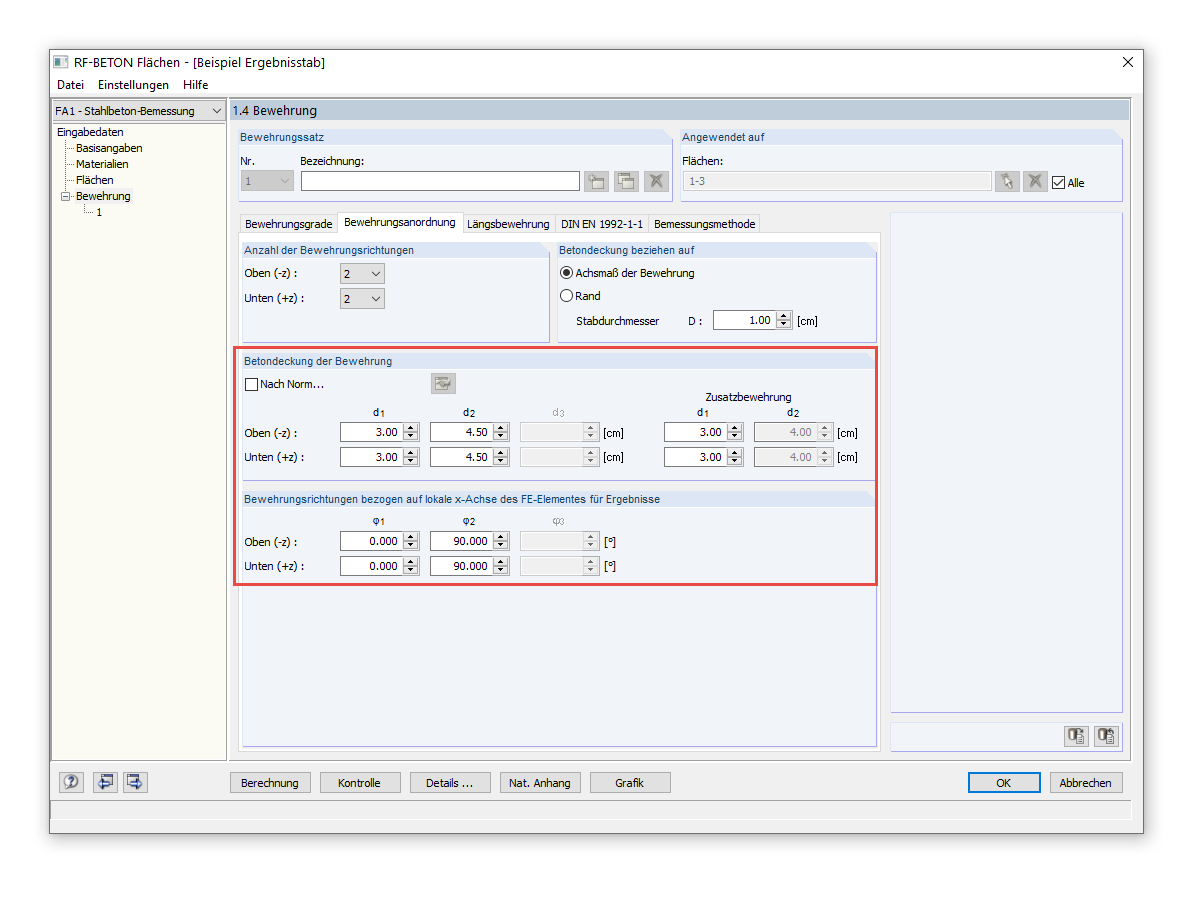This screenshot has width=1200, height=900.
Task: Select Materialien in the navigation tree
Action: (102, 164)
